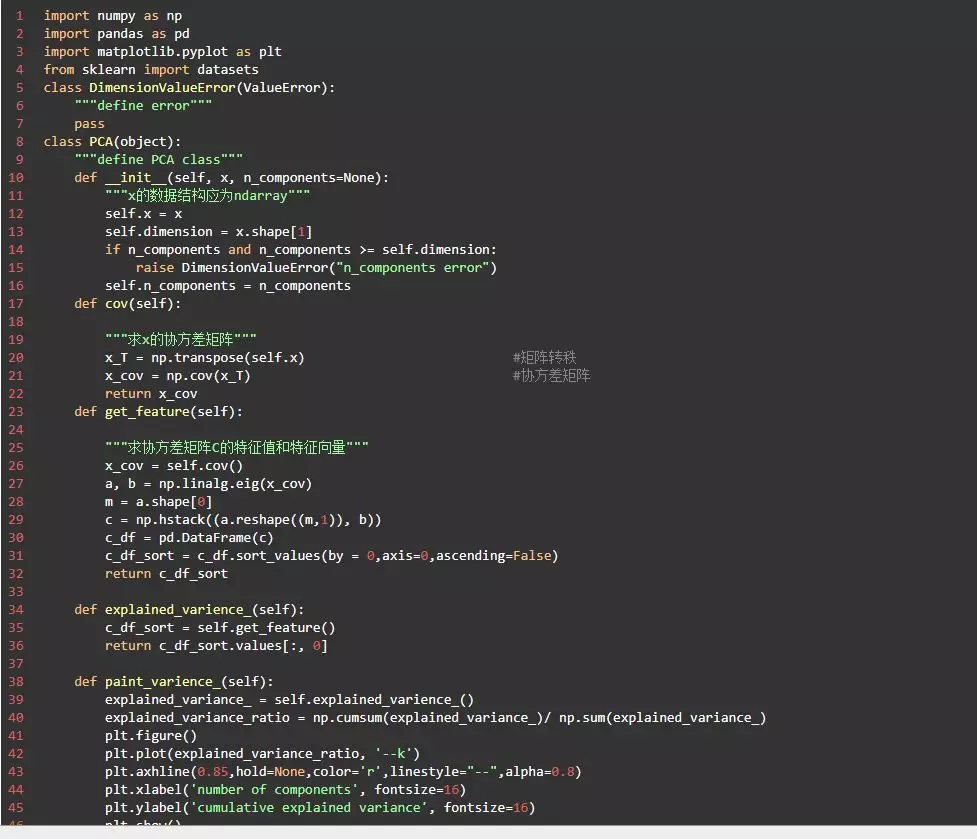Click 'def paint_varience_(self):' line
The width and height of the screenshot is (977, 839).
[174, 683]
